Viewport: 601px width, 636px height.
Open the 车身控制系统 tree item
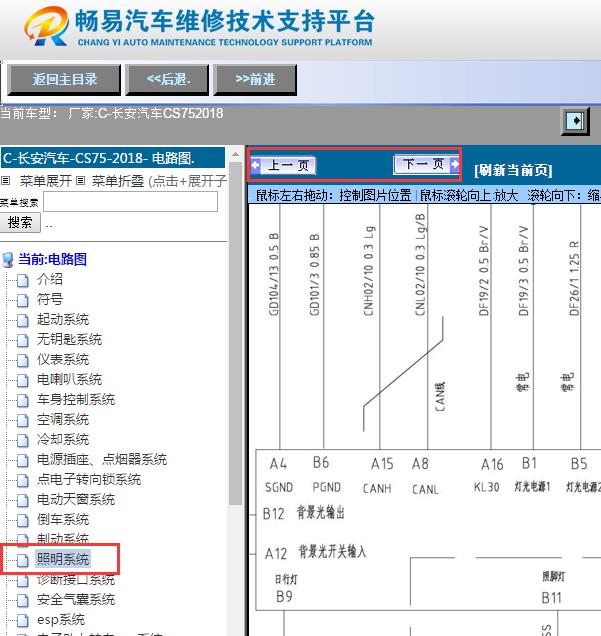pyautogui.click(x=76, y=400)
